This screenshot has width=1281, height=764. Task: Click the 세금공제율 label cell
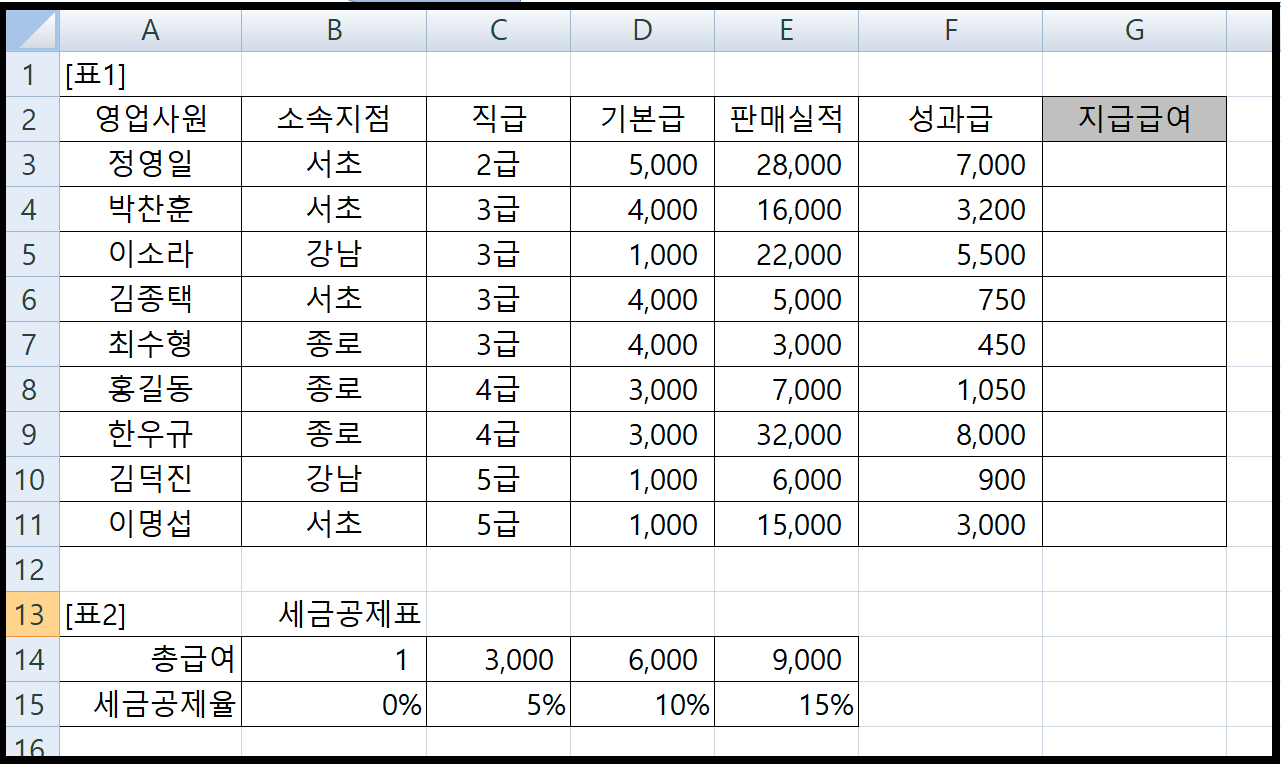coord(150,704)
